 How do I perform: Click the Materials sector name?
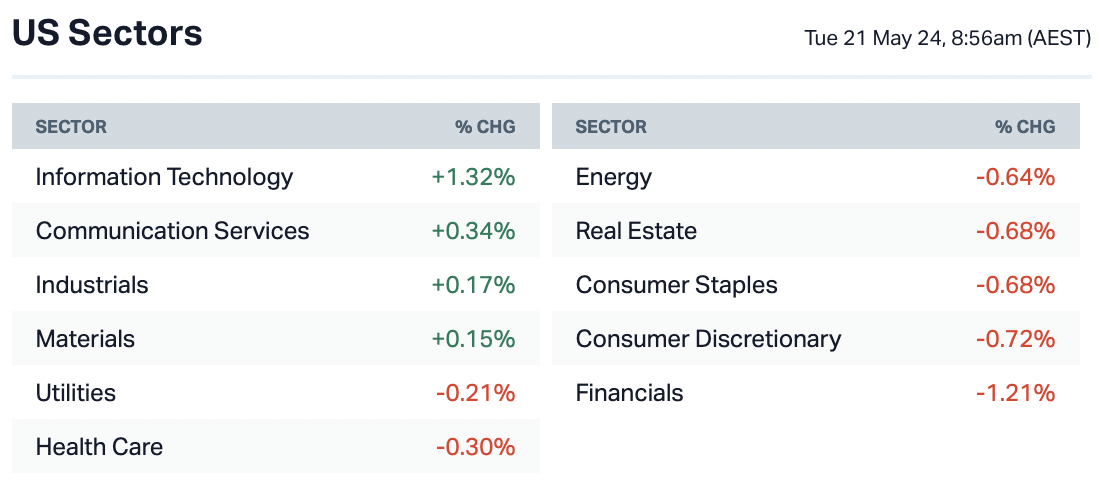pyautogui.click(x=85, y=339)
